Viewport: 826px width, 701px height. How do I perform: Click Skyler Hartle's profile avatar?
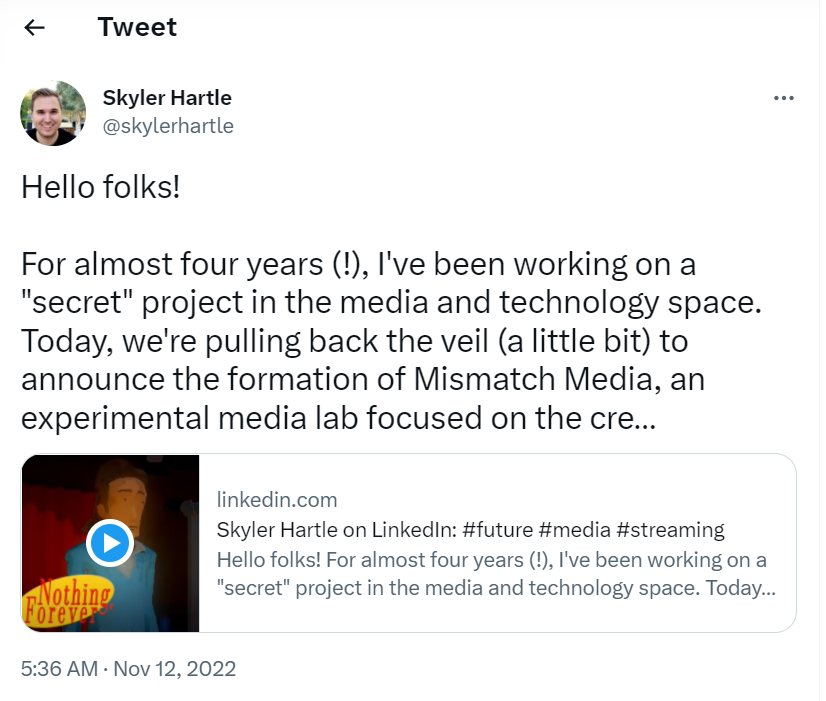(x=53, y=113)
